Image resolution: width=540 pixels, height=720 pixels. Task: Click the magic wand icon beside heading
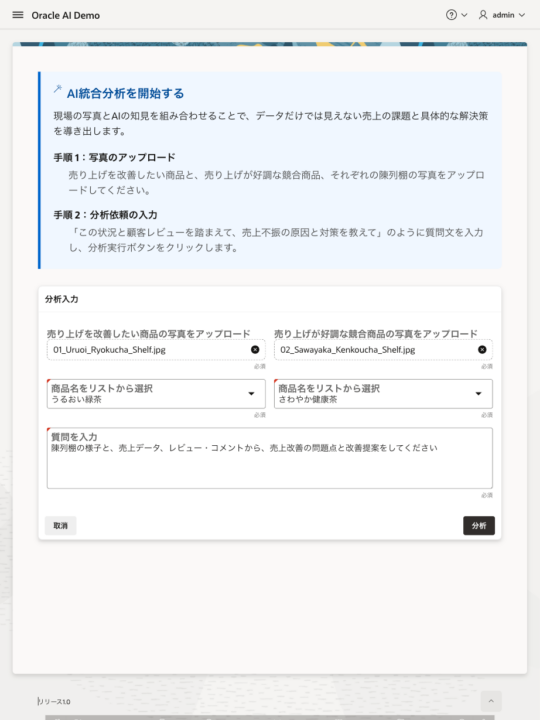click(57, 89)
